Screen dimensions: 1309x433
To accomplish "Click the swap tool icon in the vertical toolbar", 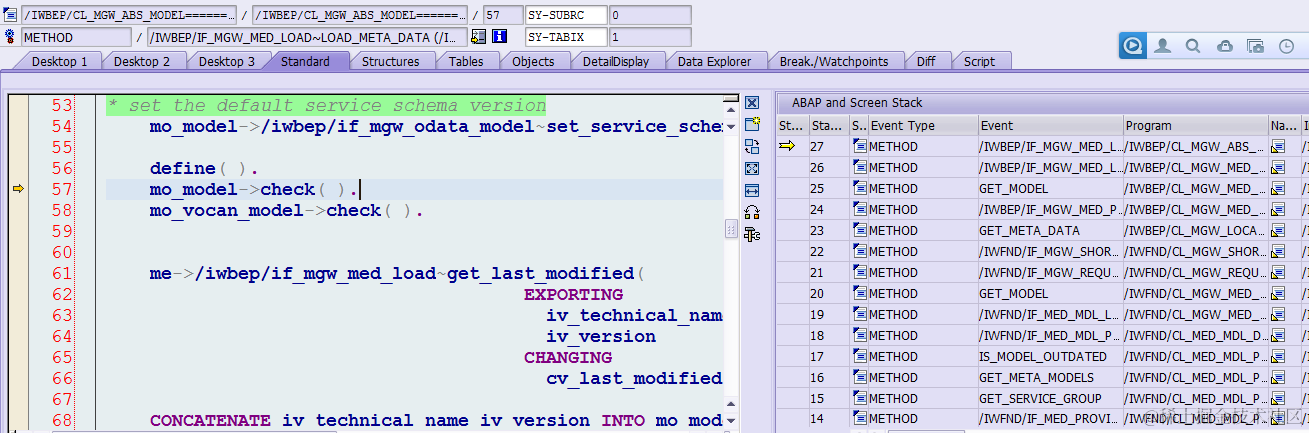I will pyautogui.click(x=752, y=146).
